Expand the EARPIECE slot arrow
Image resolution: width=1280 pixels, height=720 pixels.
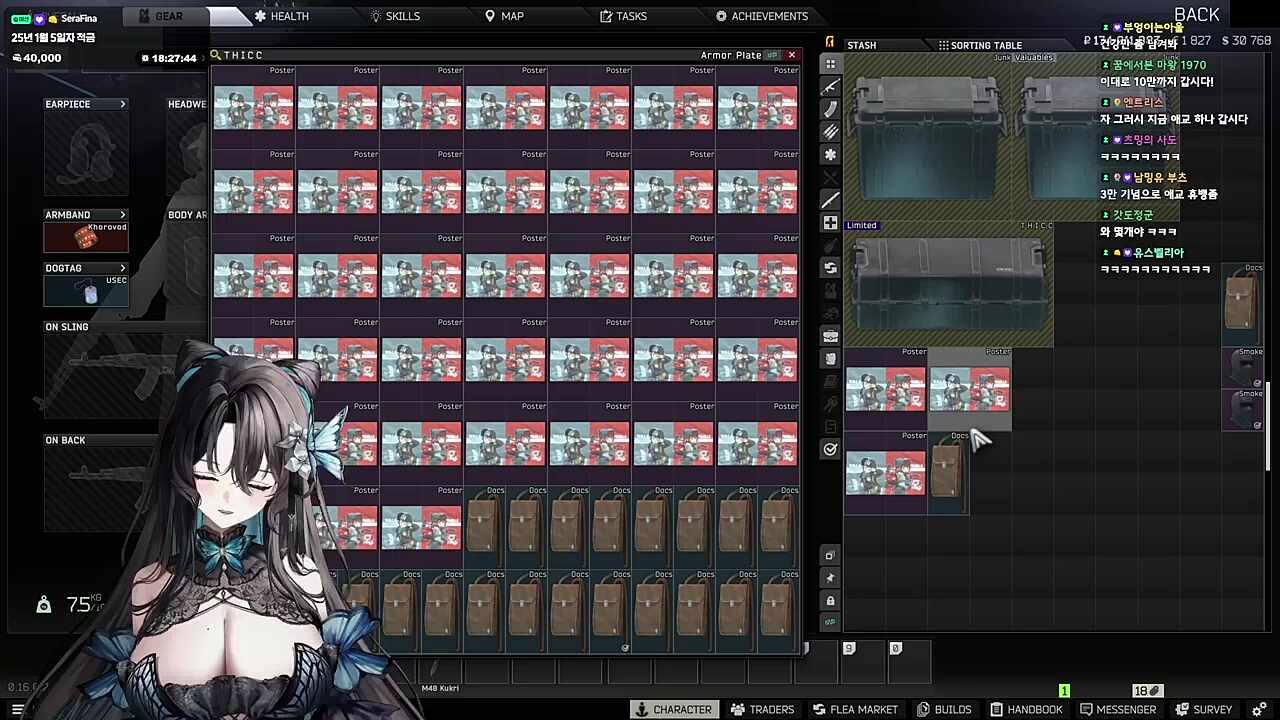(x=123, y=104)
